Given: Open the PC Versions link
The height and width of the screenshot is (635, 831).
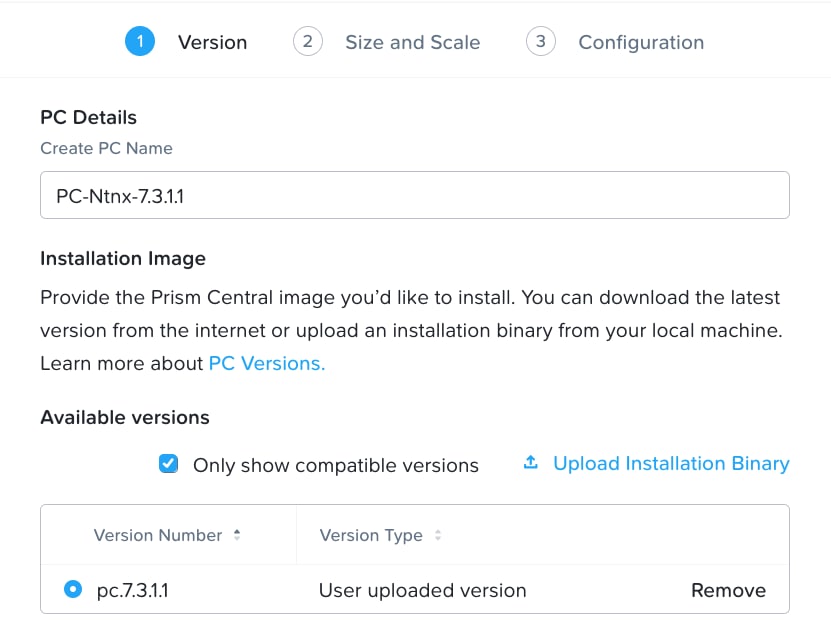Looking at the screenshot, I should tap(264, 363).
